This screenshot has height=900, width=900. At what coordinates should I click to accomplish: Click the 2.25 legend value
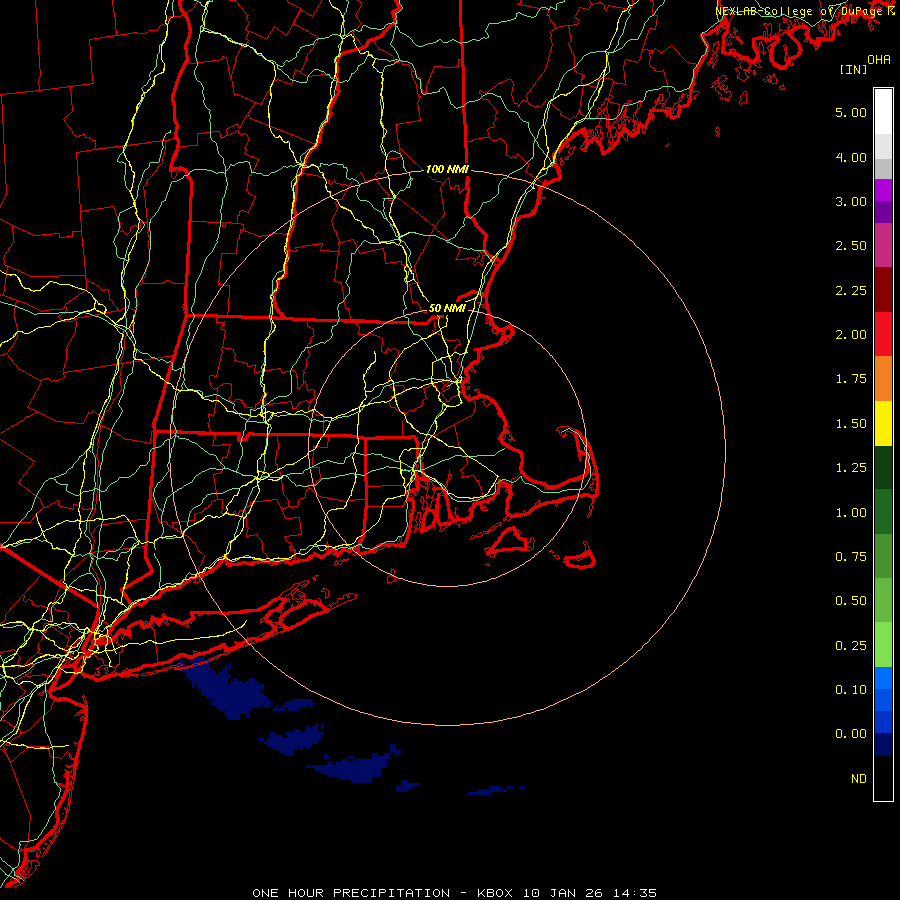tap(851, 290)
